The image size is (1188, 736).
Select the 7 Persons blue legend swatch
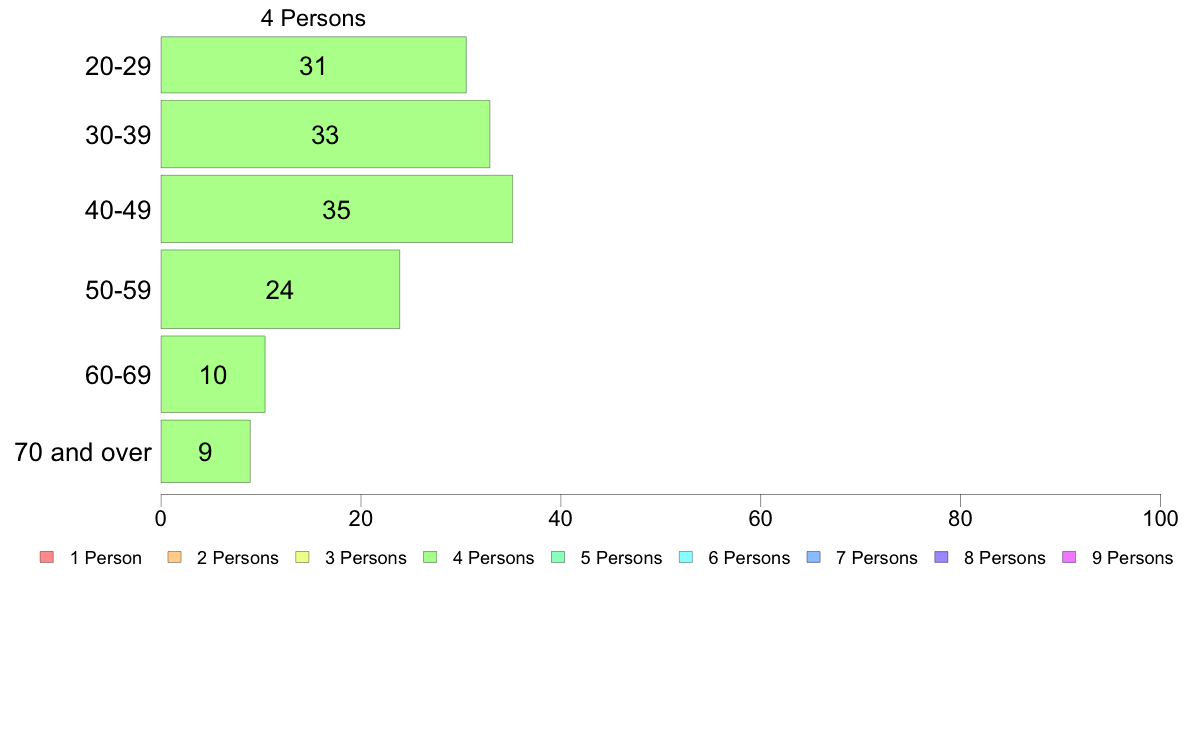814,558
